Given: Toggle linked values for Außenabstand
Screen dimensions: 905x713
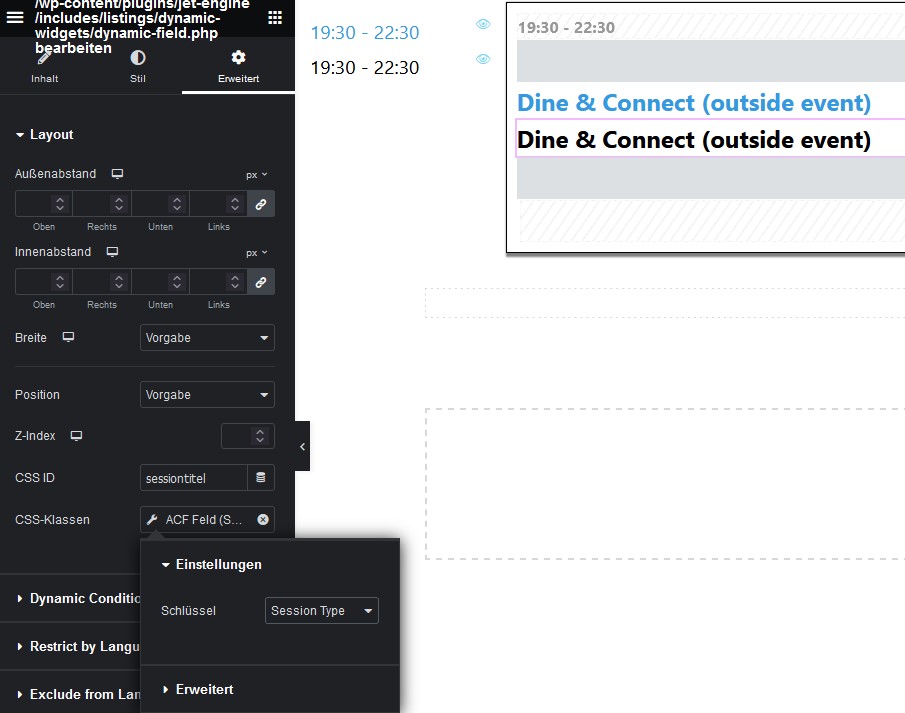Looking at the screenshot, I should (261, 204).
